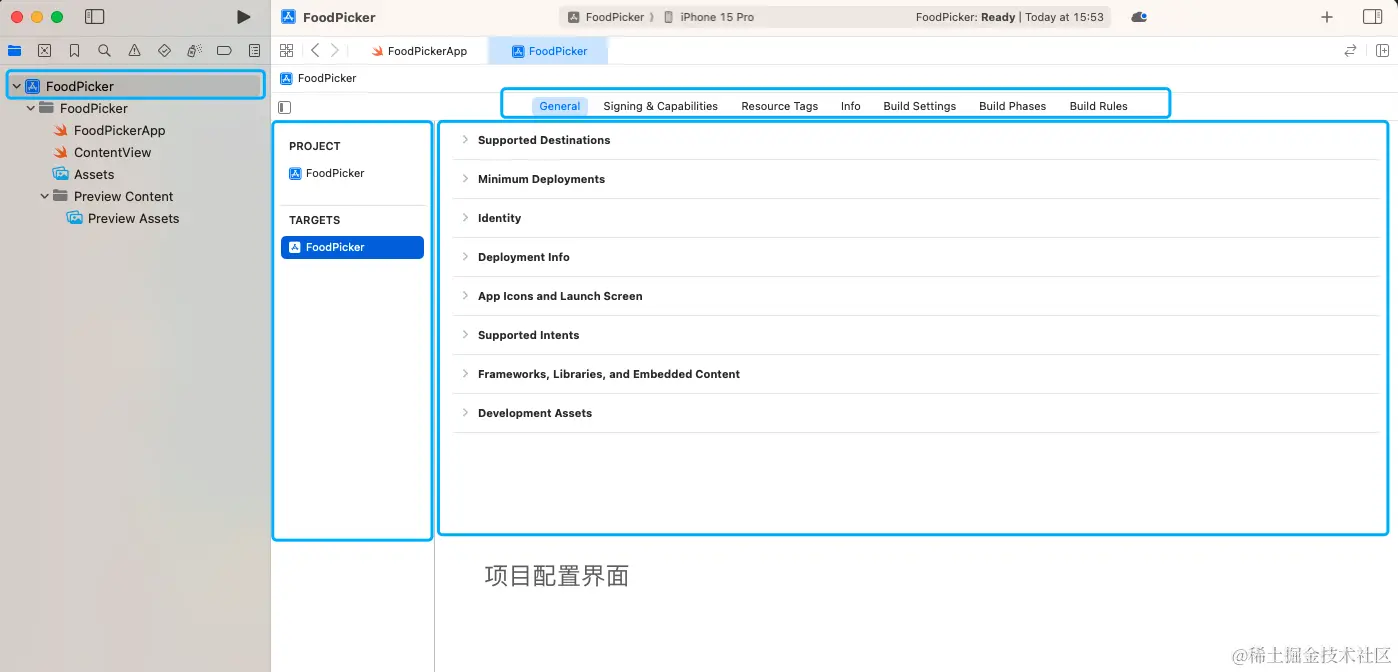Open the issue navigator warning icon
This screenshot has width=1398, height=672.
click(134, 50)
